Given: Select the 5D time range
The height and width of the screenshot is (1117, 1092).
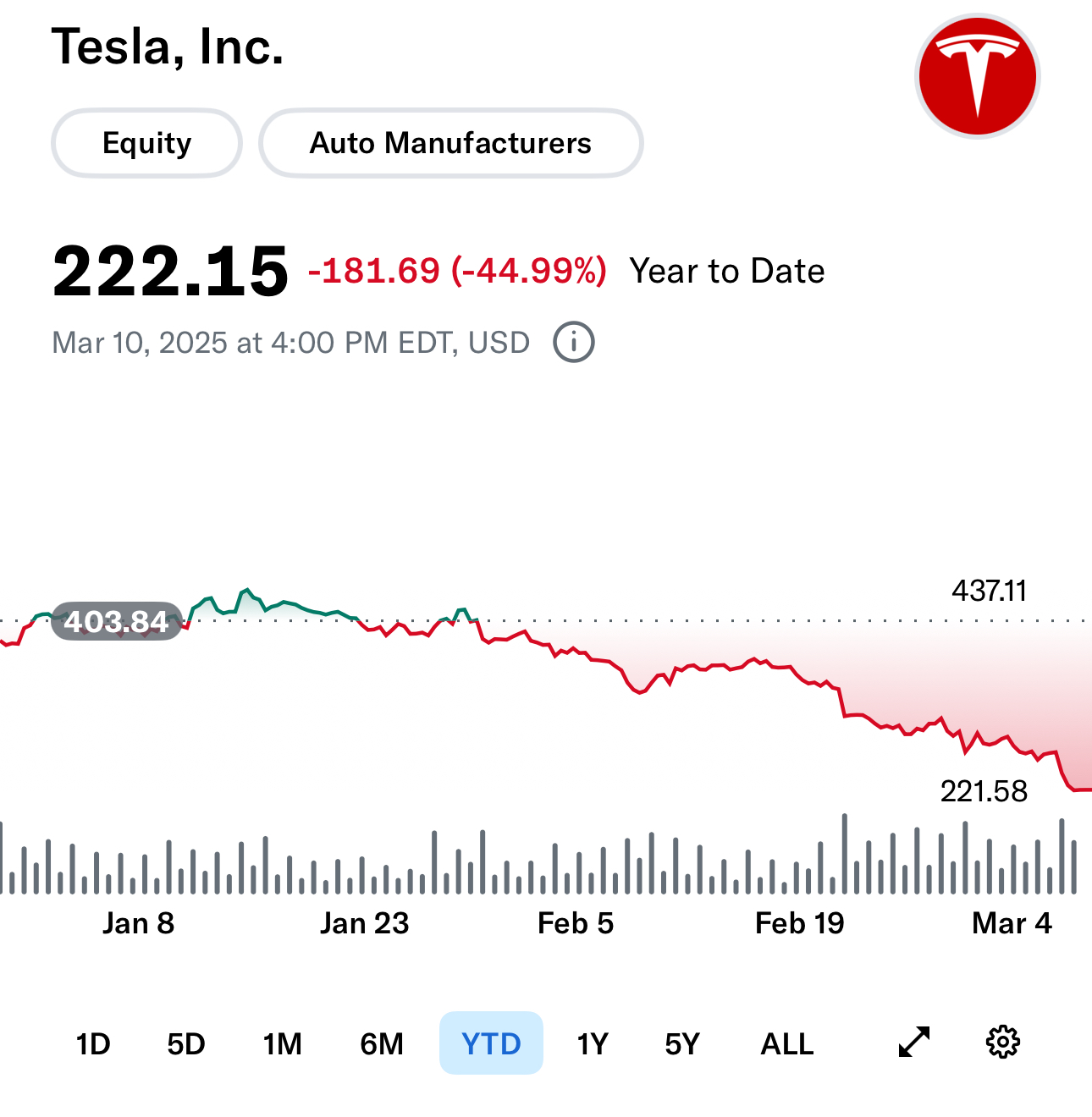Looking at the screenshot, I should coord(186,1043).
